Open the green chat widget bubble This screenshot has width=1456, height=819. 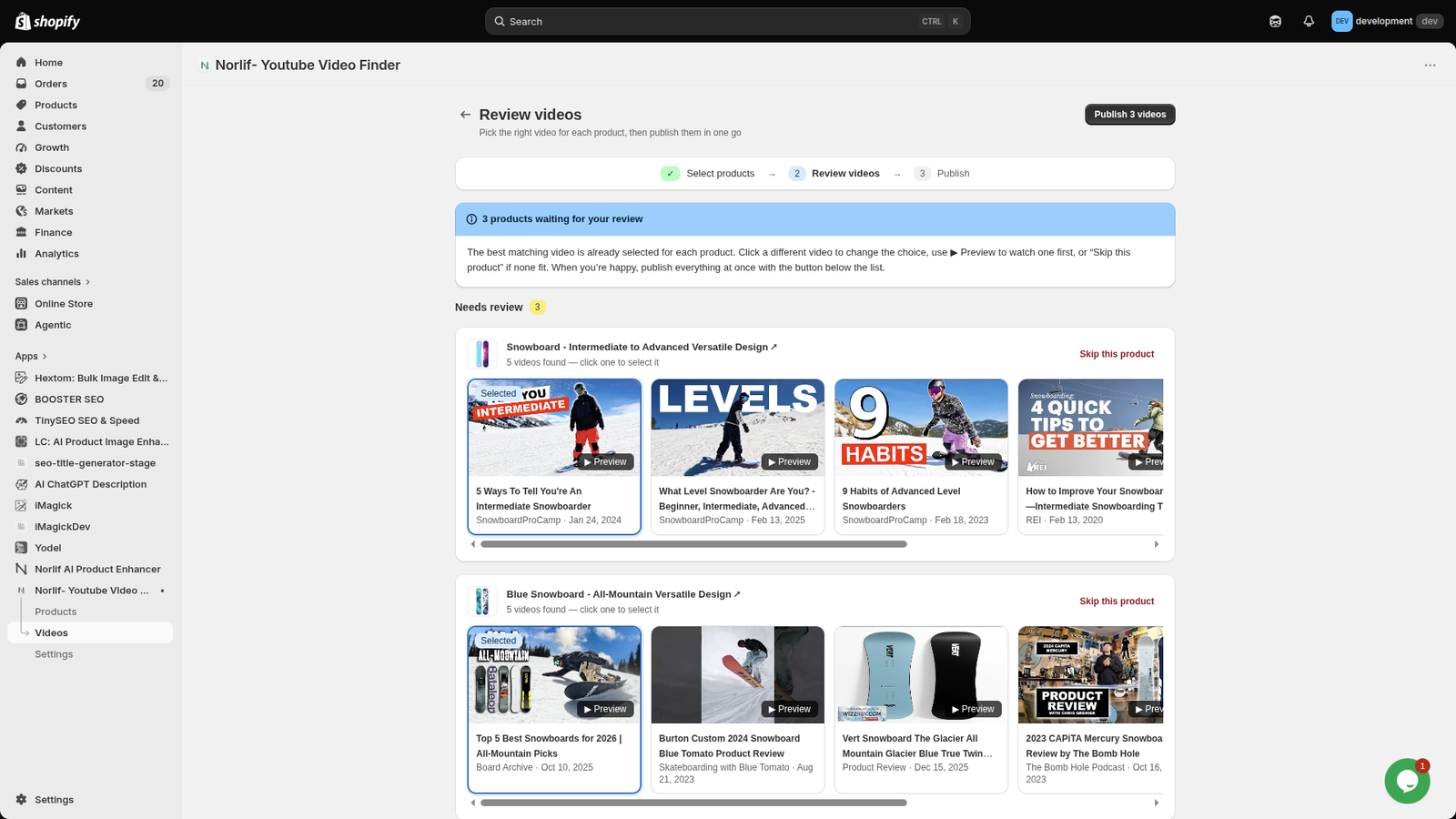click(1407, 781)
